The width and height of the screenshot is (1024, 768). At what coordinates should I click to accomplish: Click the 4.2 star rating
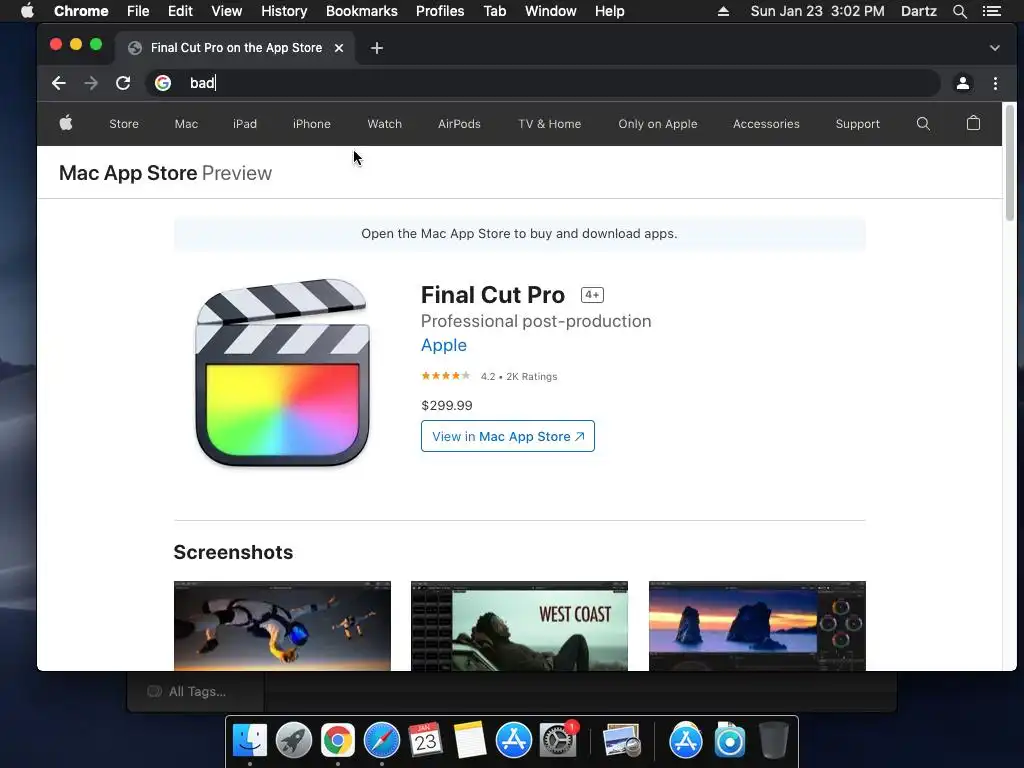445,376
